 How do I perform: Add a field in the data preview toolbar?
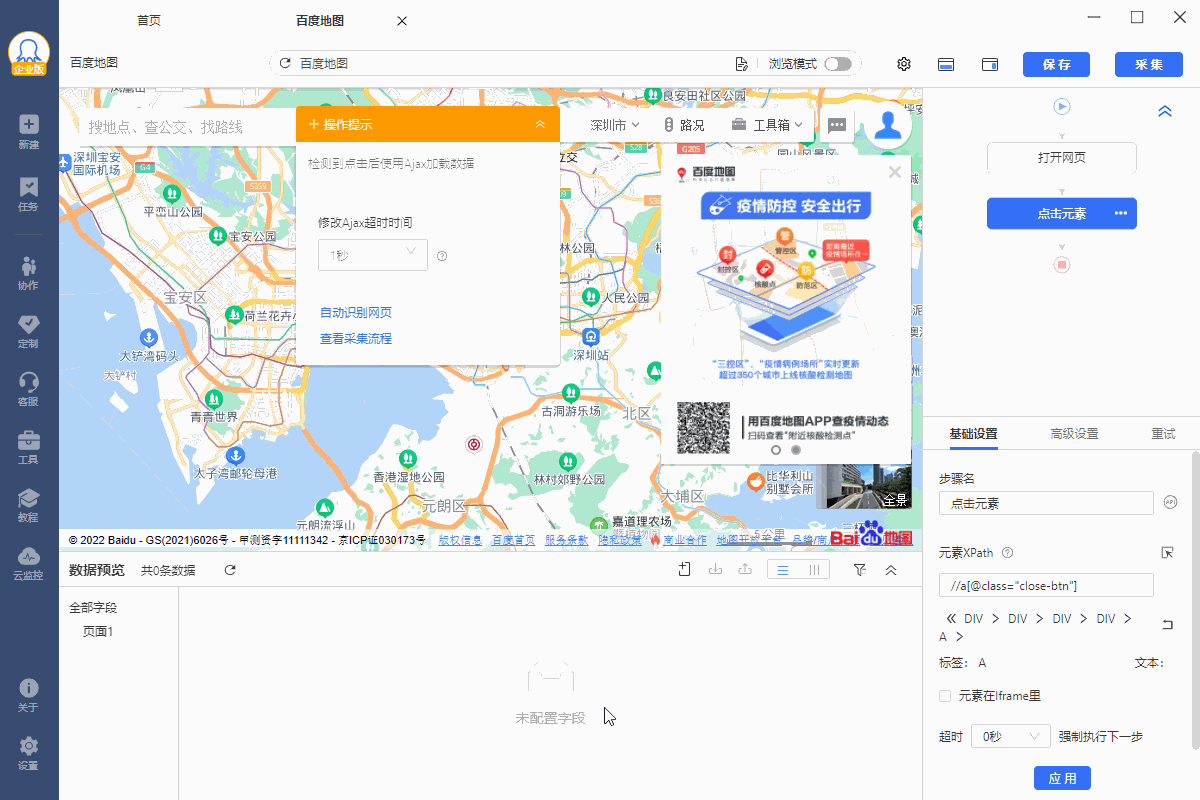(685, 570)
